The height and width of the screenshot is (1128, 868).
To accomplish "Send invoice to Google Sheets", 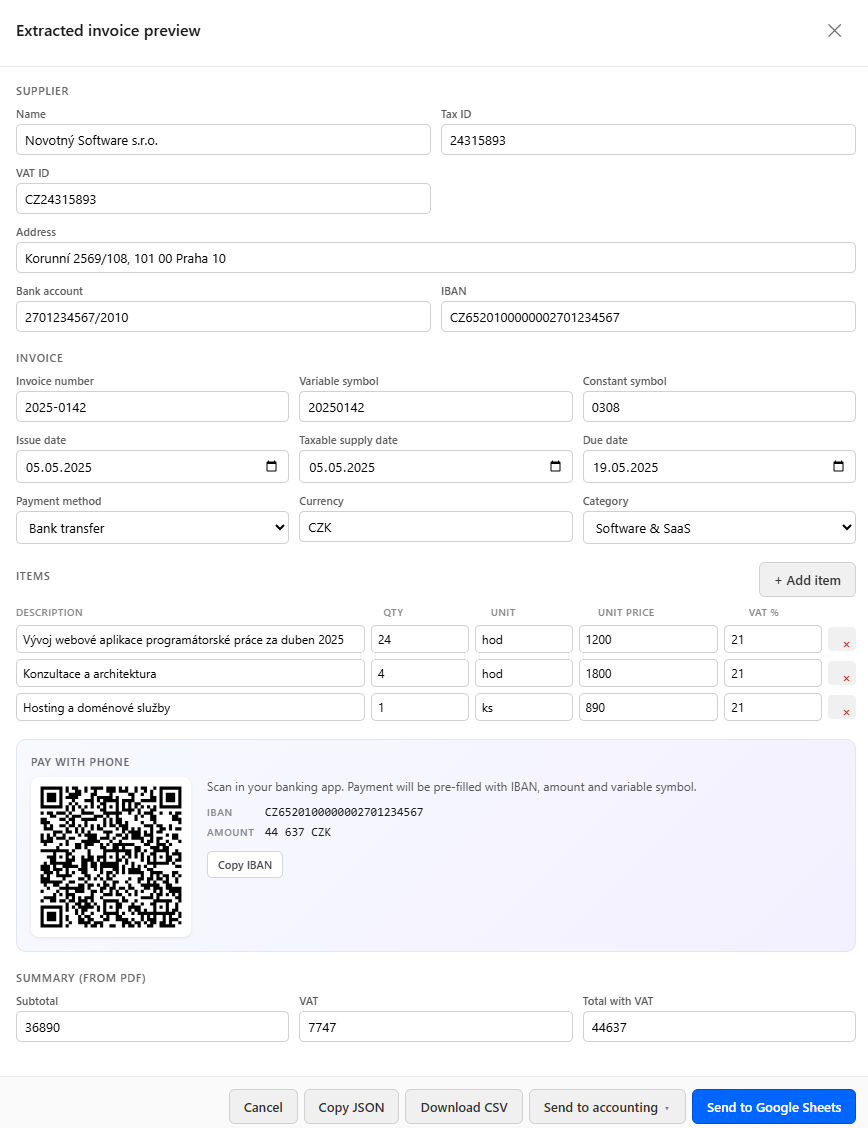I will coord(774,1106).
